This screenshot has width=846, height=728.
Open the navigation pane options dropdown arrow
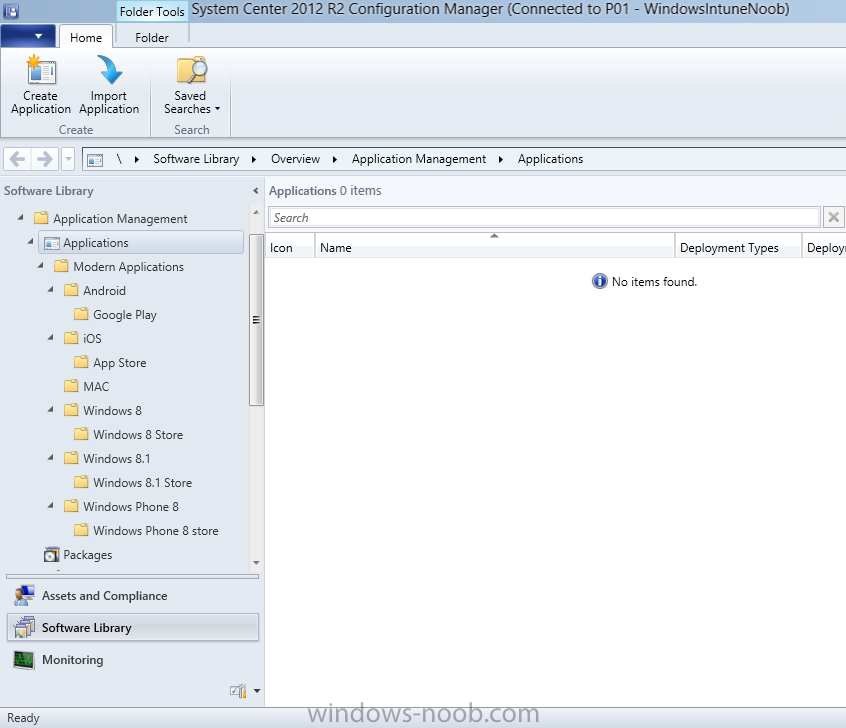coord(257,691)
